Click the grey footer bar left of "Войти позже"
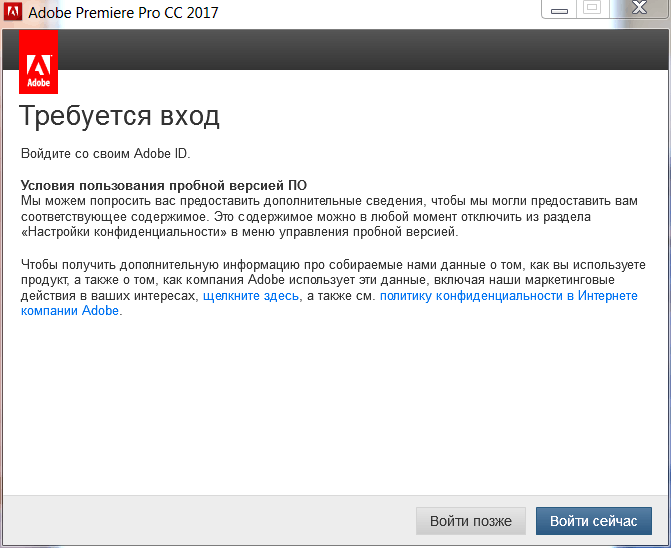671x548 pixels. point(200,521)
